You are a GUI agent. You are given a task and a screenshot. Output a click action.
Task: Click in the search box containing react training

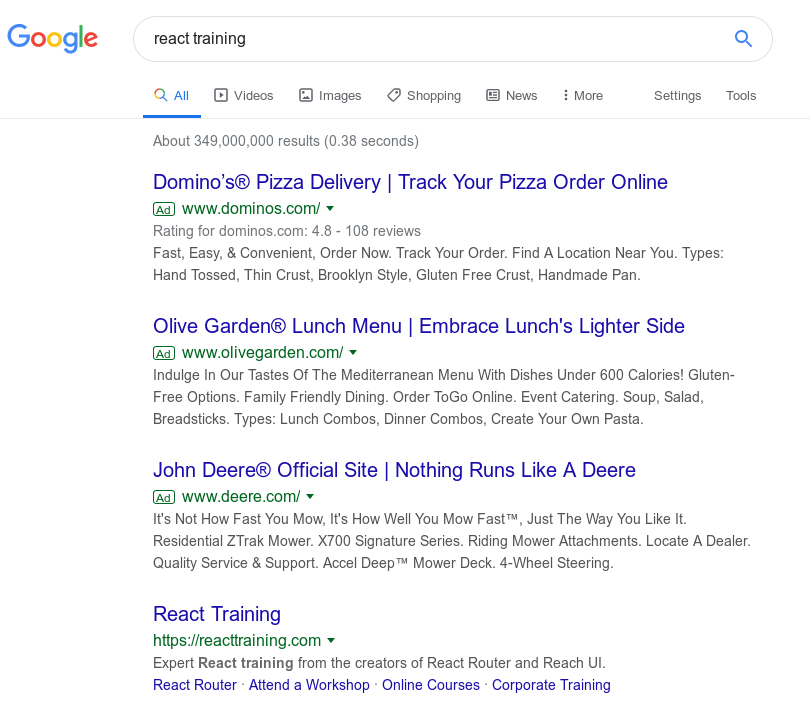pyautogui.click(x=453, y=39)
